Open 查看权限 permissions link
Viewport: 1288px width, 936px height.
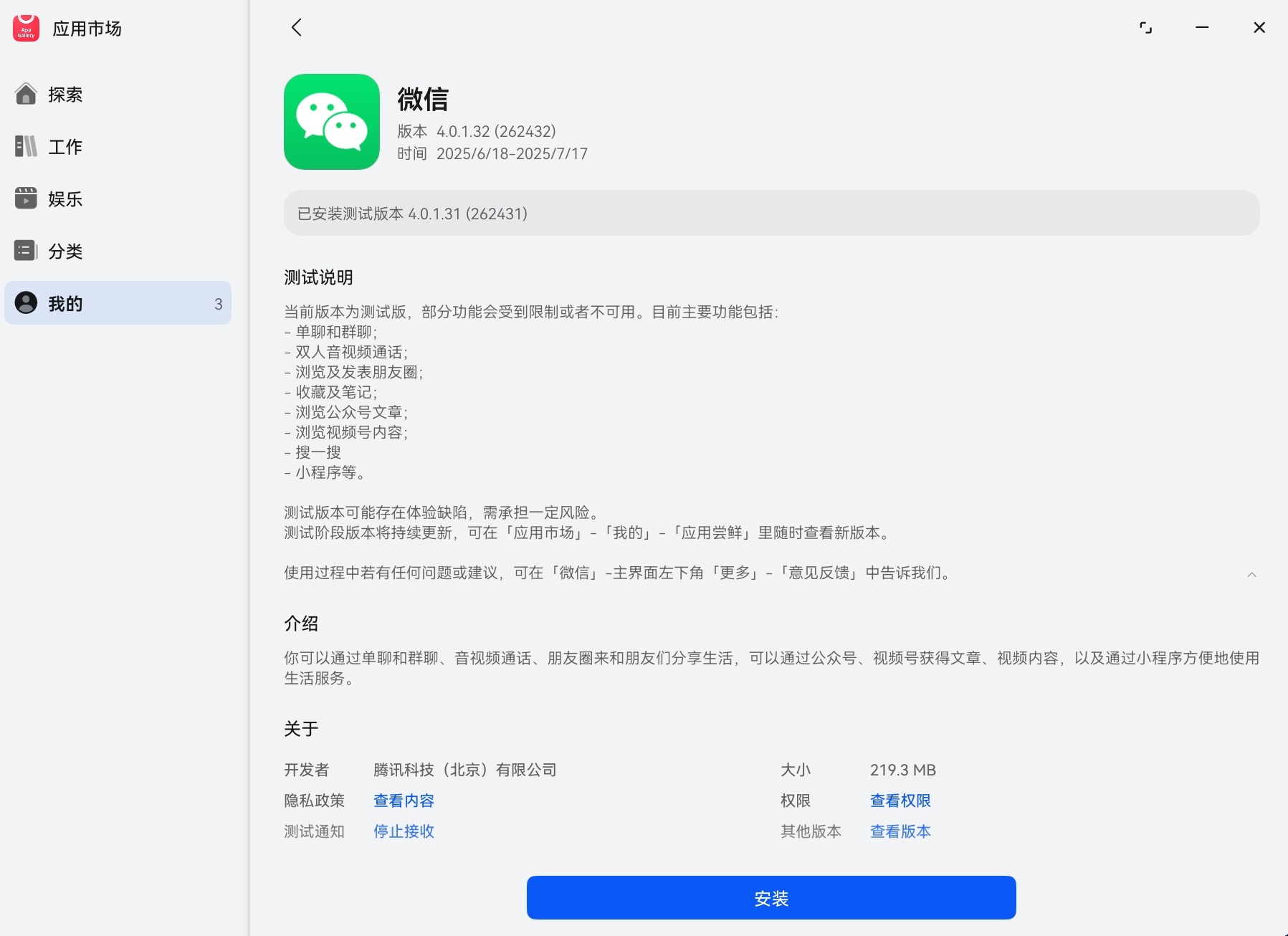pos(900,801)
